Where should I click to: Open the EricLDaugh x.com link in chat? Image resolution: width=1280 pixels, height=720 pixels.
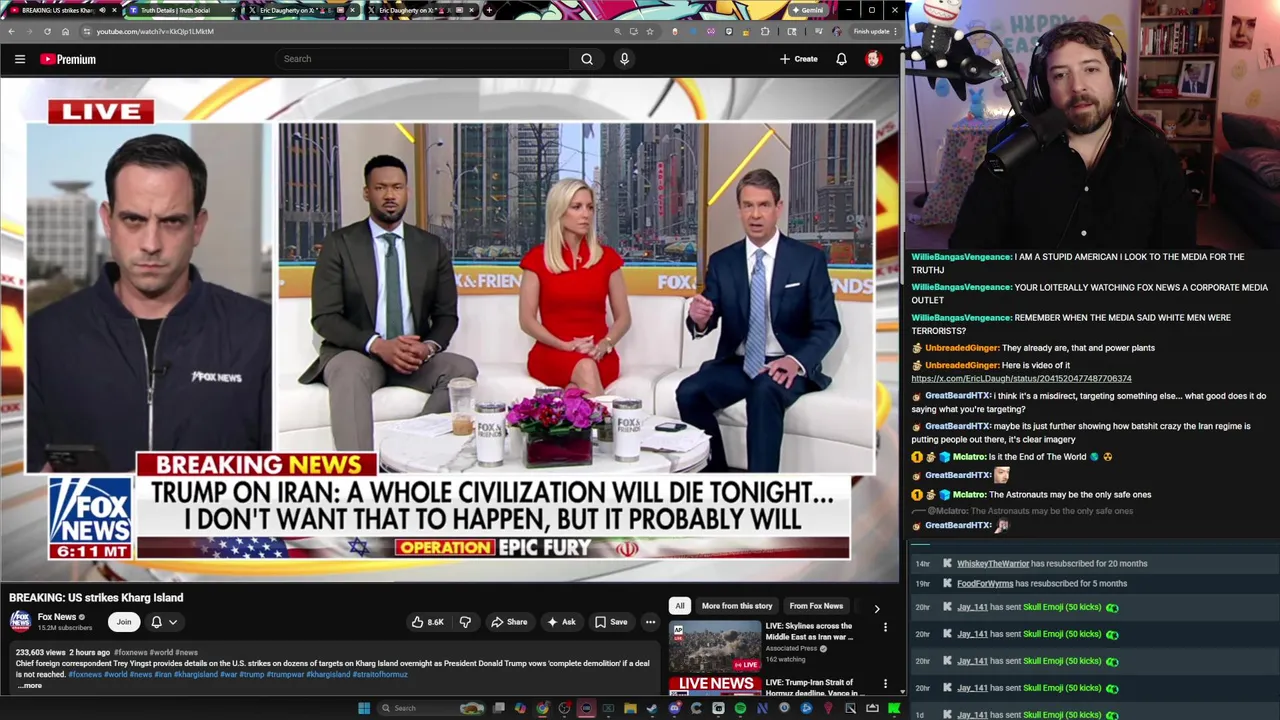coord(1021,379)
